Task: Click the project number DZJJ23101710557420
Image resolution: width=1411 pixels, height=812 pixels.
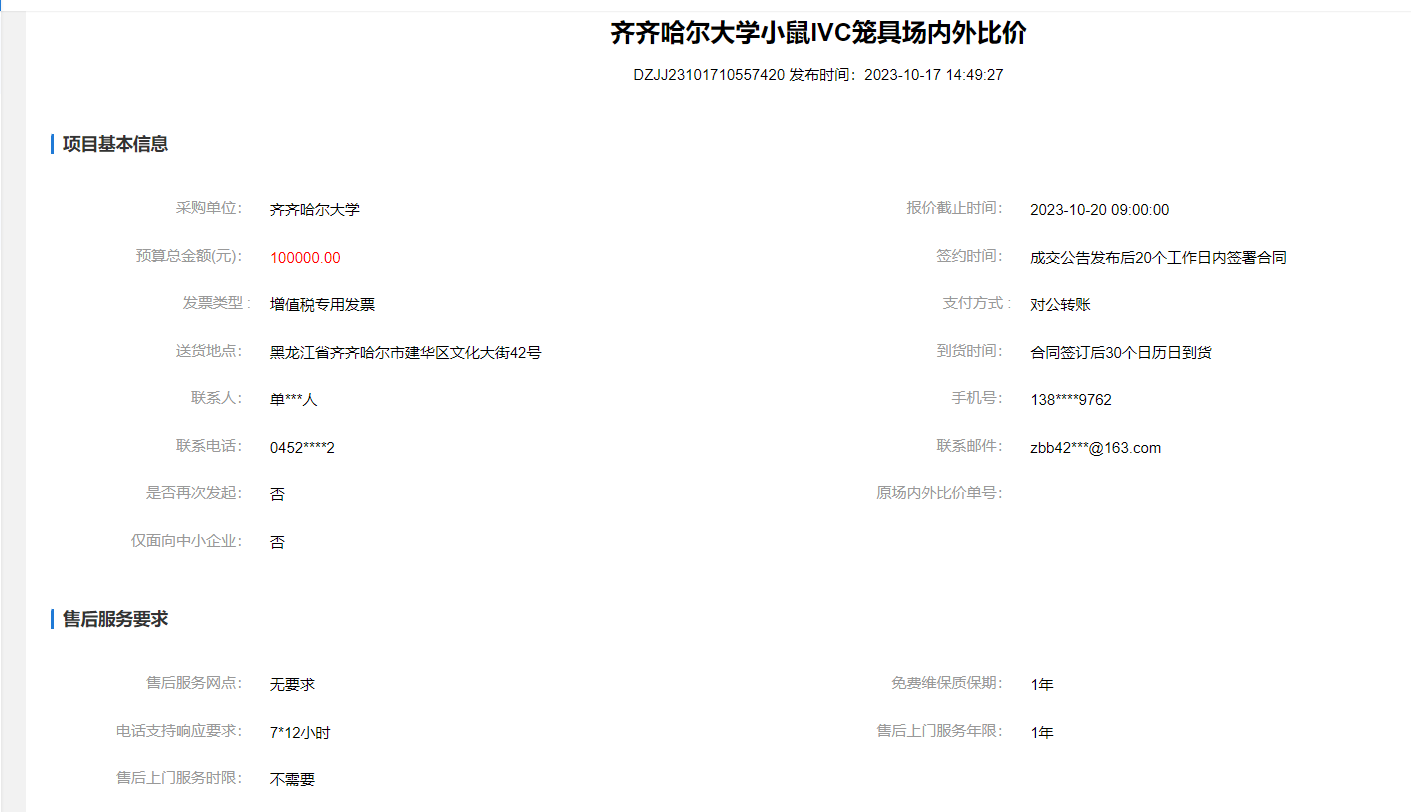Action: pyautogui.click(x=708, y=75)
